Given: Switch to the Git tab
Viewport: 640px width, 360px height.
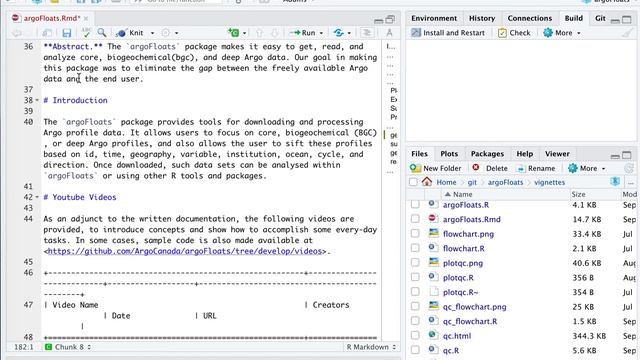Looking at the screenshot, I should pyautogui.click(x=600, y=18).
